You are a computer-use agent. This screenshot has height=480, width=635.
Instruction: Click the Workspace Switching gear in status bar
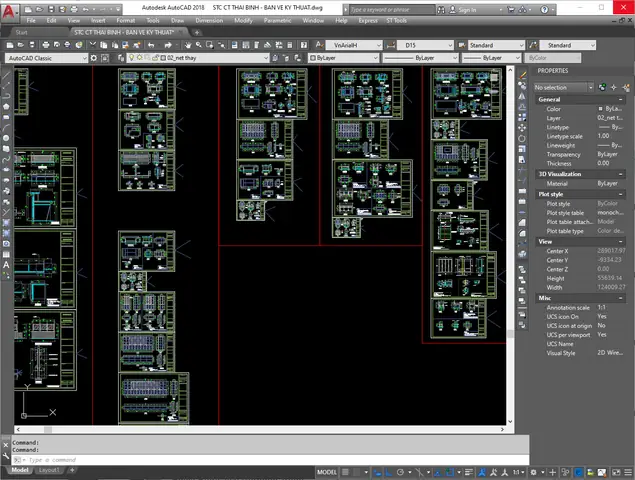coord(533,472)
